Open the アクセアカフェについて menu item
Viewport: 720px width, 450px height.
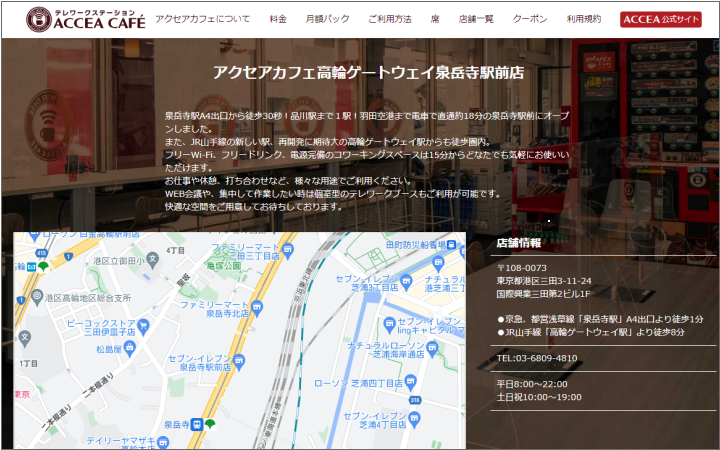pyautogui.click(x=202, y=19)
